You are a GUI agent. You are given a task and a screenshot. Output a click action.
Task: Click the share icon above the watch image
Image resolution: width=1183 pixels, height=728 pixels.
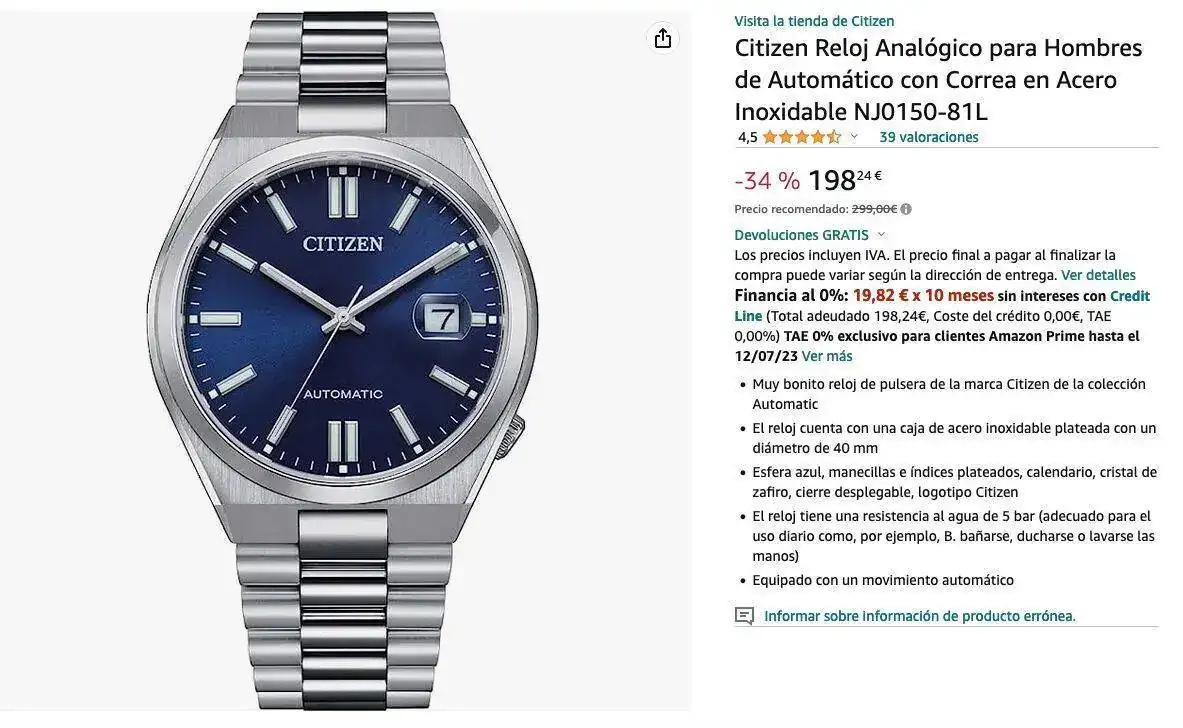point(662,38)
